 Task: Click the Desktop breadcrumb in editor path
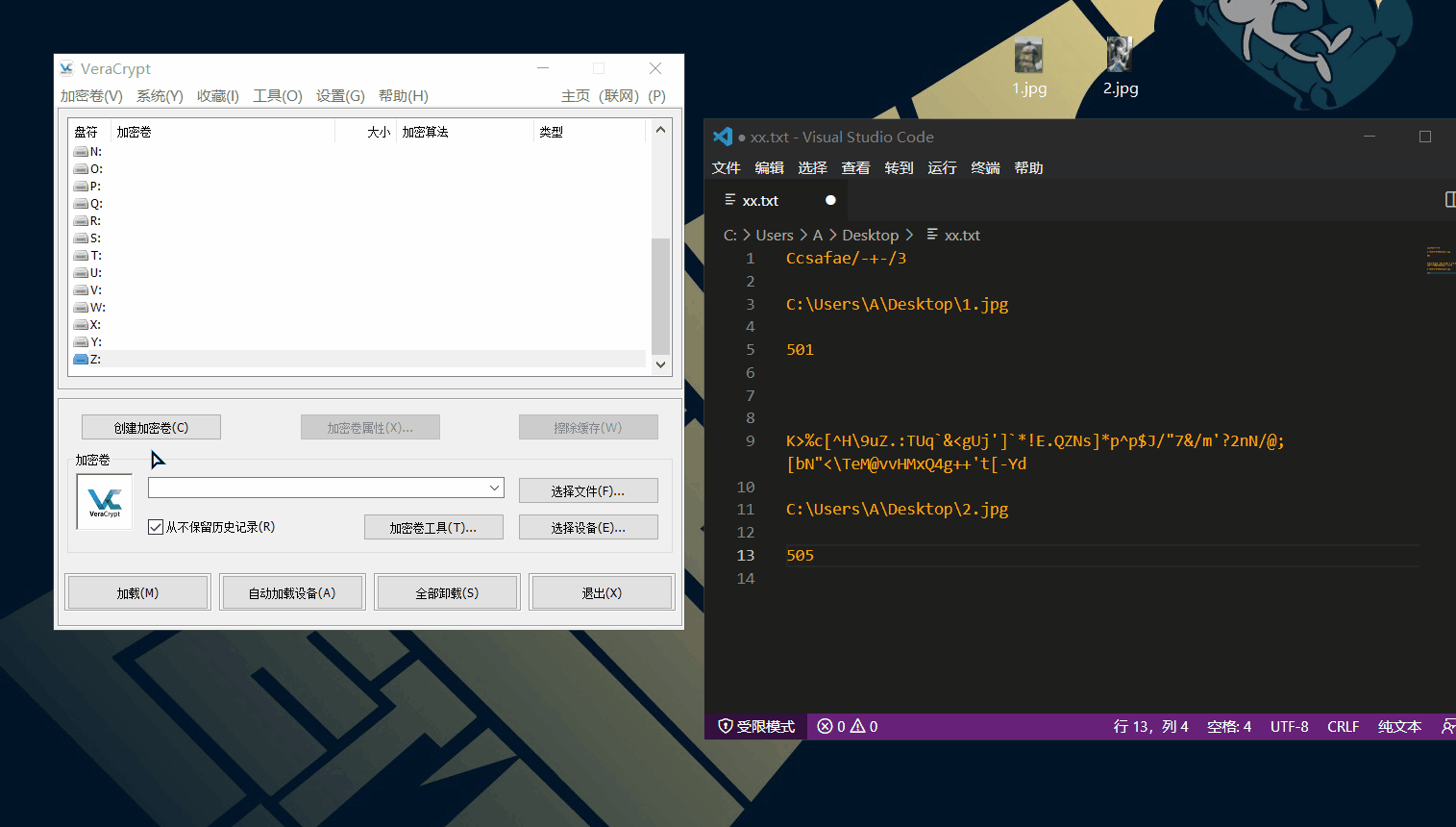click(x=870, y=236)
